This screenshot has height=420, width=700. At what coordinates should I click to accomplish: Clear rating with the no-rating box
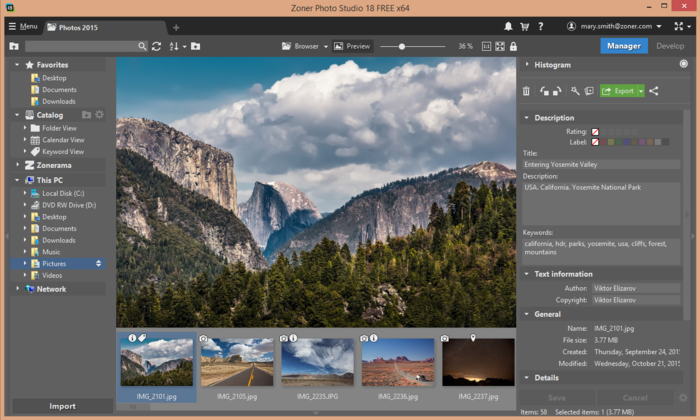tap(595, 131)
